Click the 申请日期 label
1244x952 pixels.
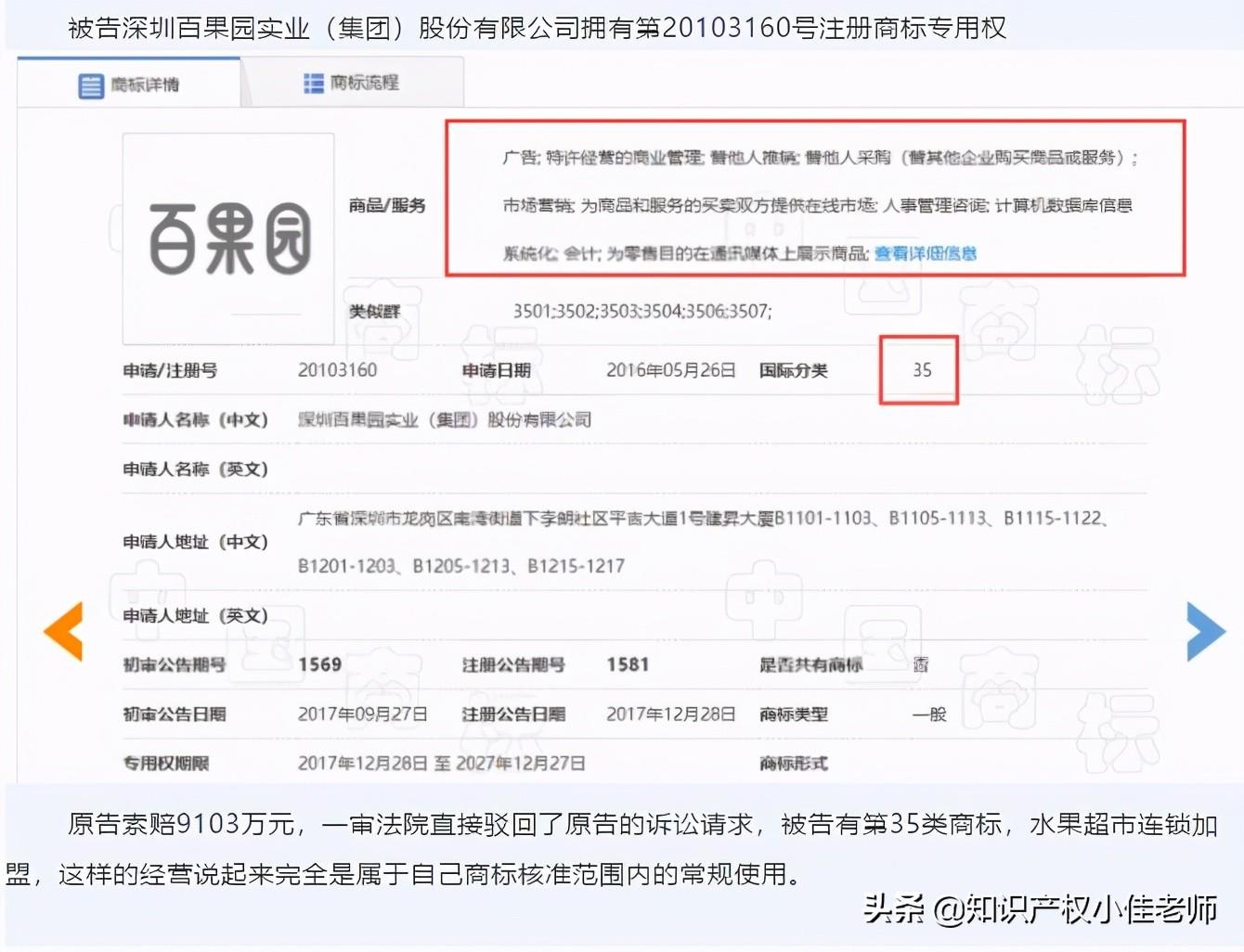tap(497, 370)
